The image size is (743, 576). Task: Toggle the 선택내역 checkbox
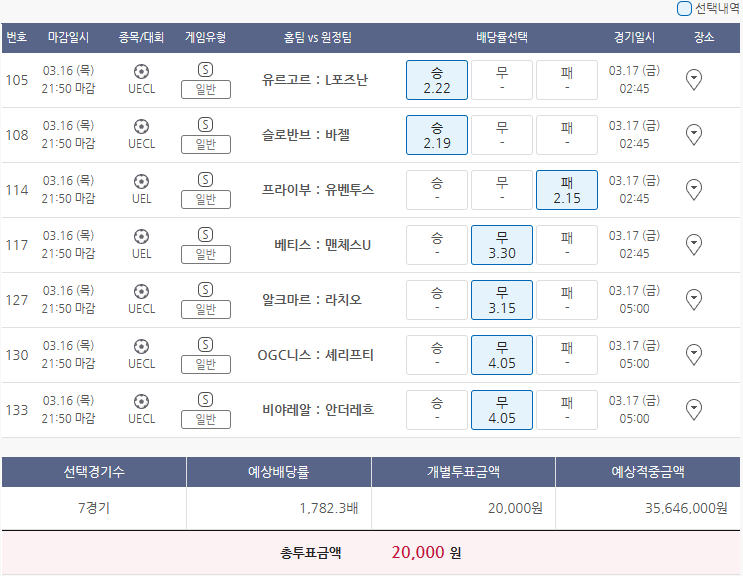tap(684, 9)
